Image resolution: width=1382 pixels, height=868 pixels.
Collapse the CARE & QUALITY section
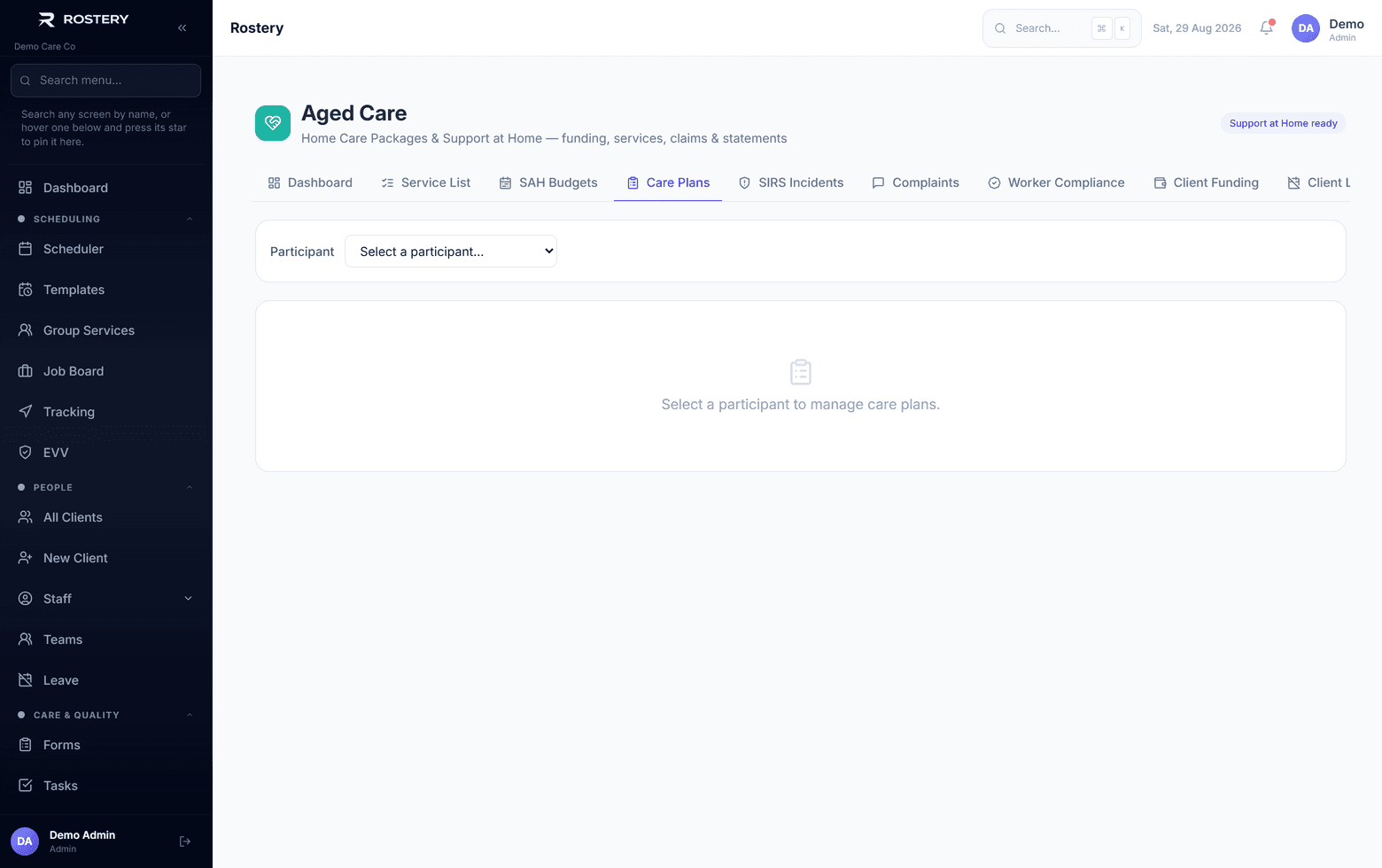pyautogui.click(x=106, y=715)
